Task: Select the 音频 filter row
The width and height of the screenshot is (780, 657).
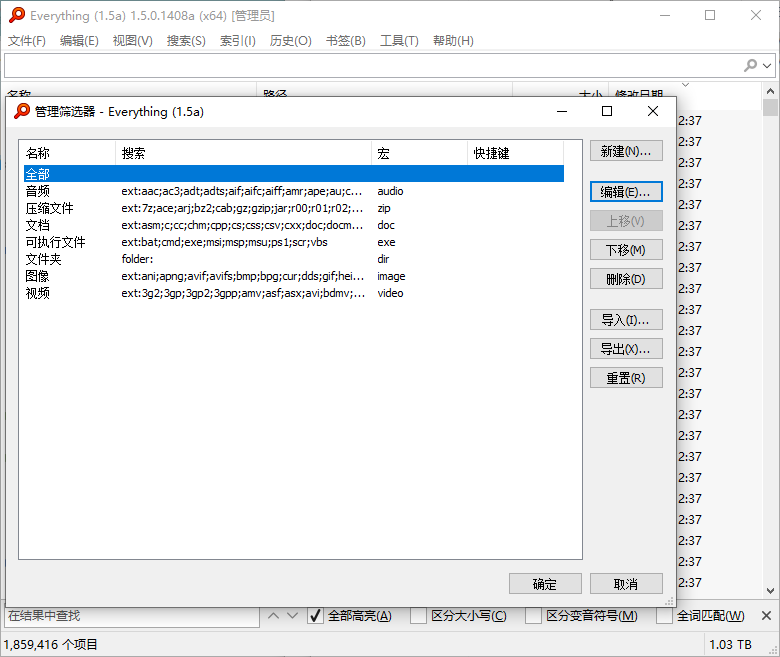Action: (293, 191)
